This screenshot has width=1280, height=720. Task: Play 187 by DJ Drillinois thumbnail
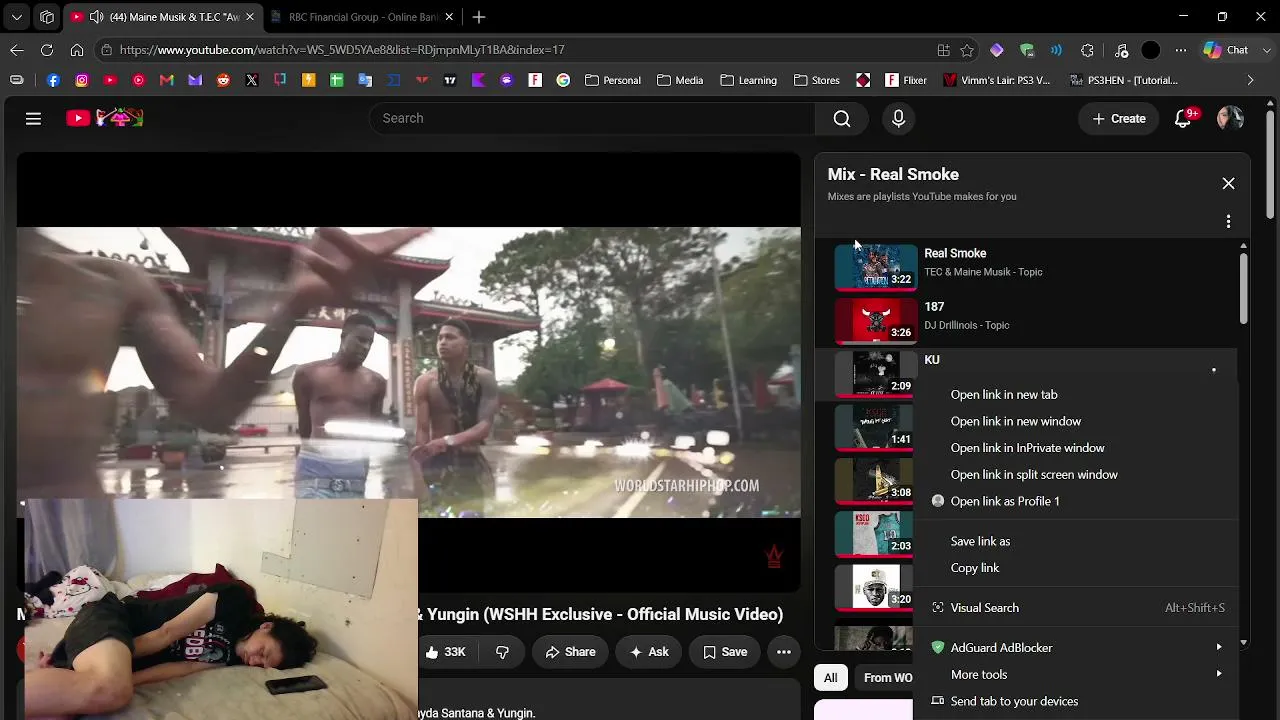click(876, 320)
